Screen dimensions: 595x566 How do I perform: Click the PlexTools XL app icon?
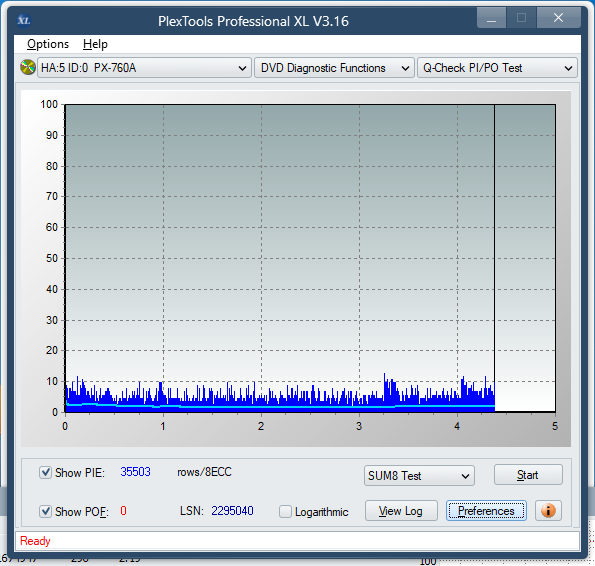click(x=24, y=20)
